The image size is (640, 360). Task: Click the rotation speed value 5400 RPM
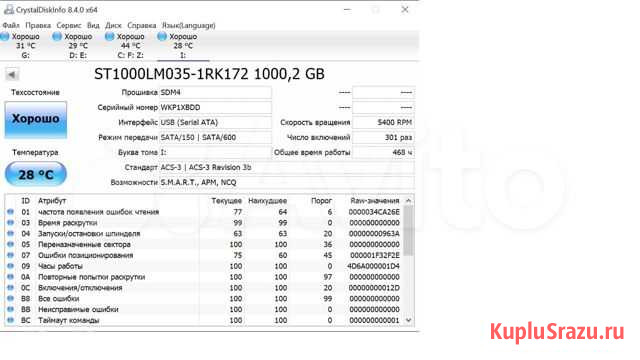tap(383, 122)
